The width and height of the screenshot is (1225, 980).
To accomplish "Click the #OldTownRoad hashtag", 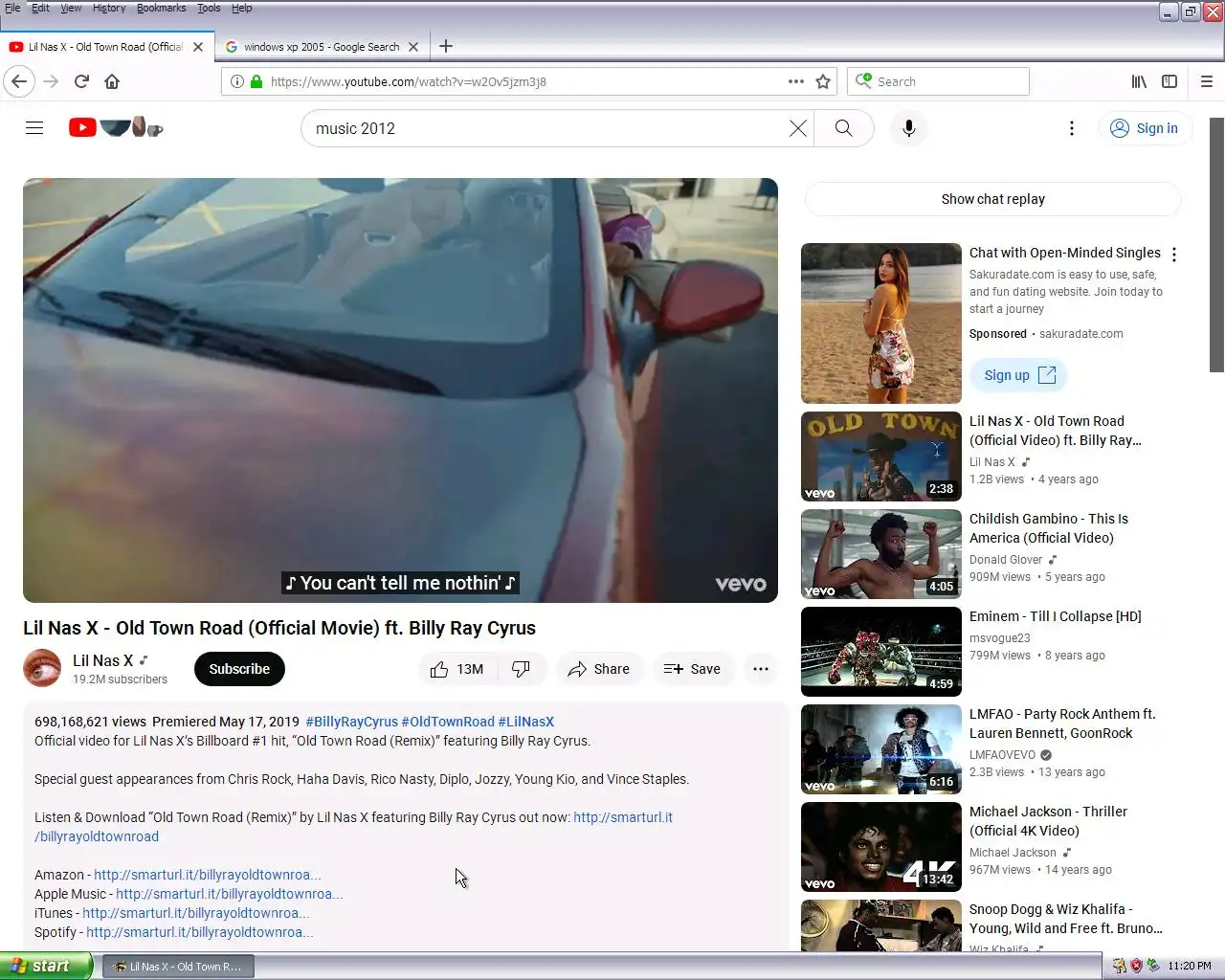I will click(448, 722).
